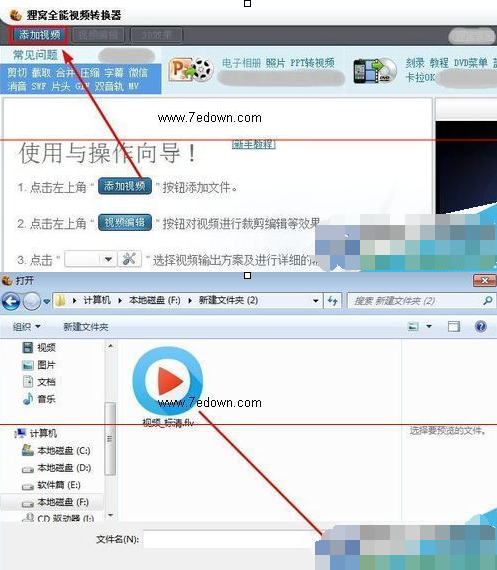Open the 组织 dropdown menu
This screenshot has height=570, width=497.
[x=26, y=326]
